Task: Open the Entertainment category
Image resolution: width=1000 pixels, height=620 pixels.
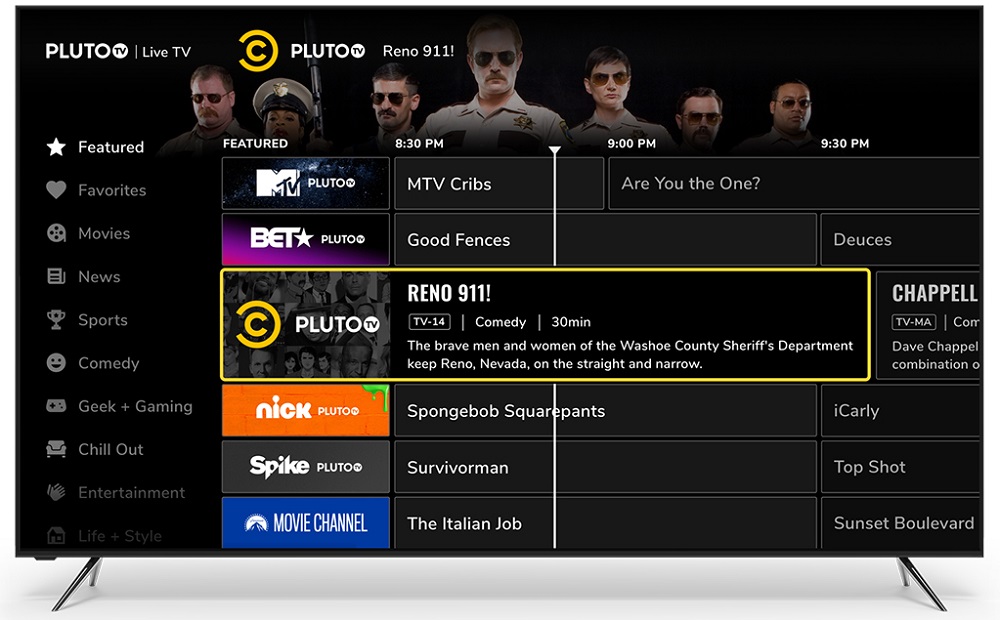Action: tap(131, 492)
